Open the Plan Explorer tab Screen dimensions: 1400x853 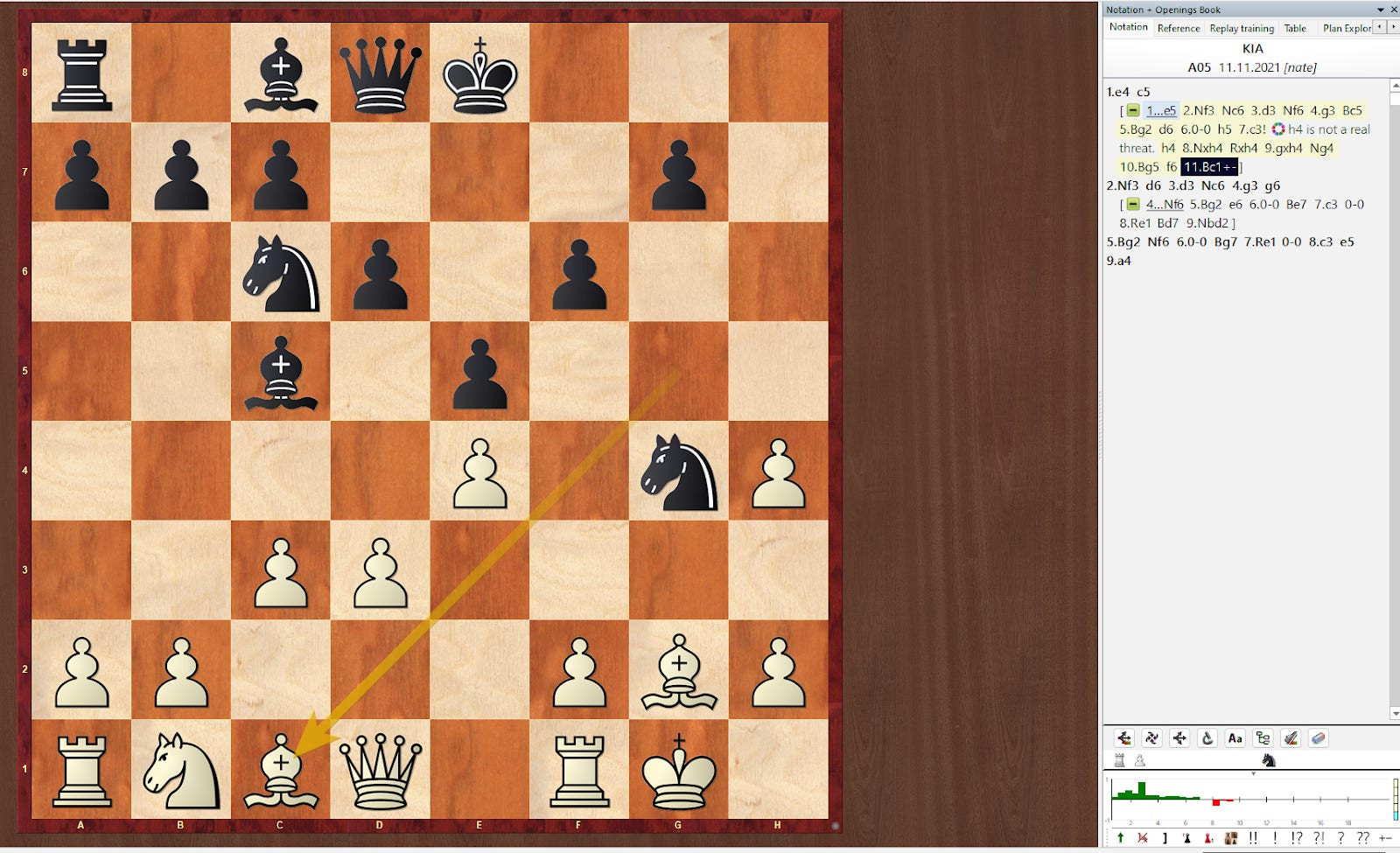point(1347,28)
